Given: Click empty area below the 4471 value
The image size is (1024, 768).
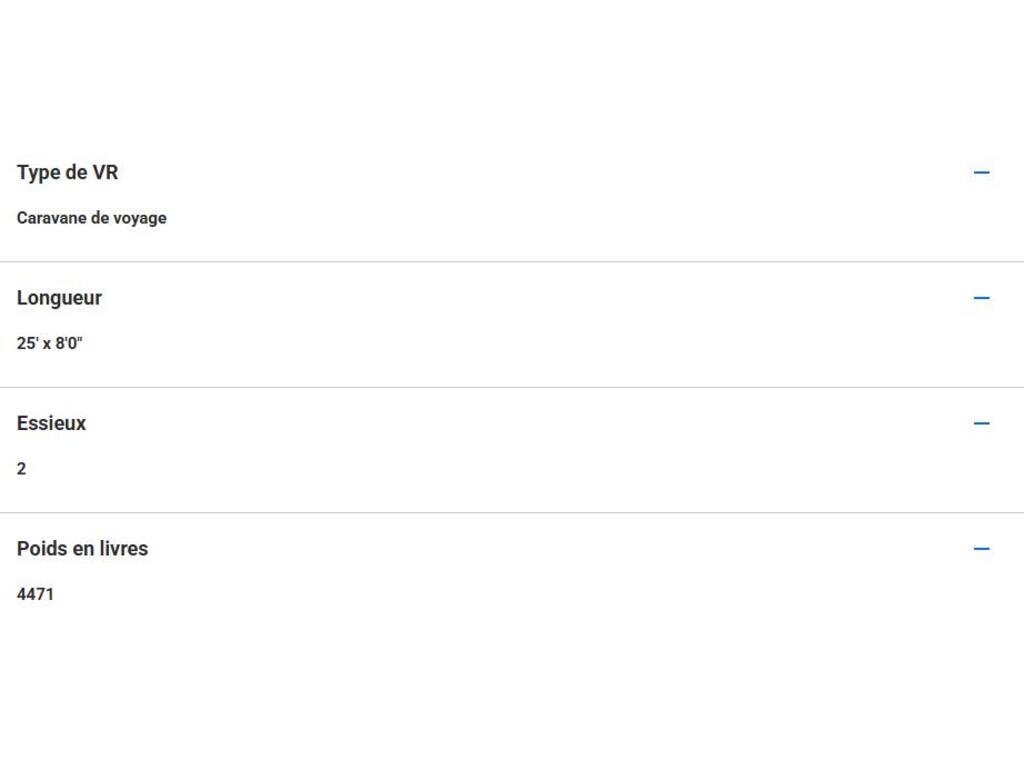Looking at the screenshot, I should [512, 686].
